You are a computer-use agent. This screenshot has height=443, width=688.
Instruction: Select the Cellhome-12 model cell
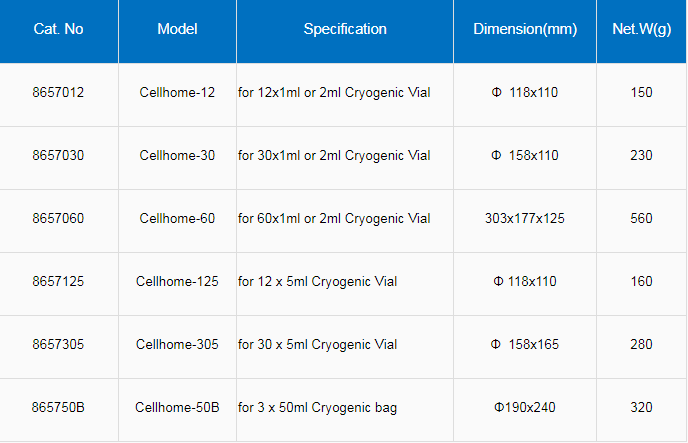pyautogui.click(x=177, y=93)
